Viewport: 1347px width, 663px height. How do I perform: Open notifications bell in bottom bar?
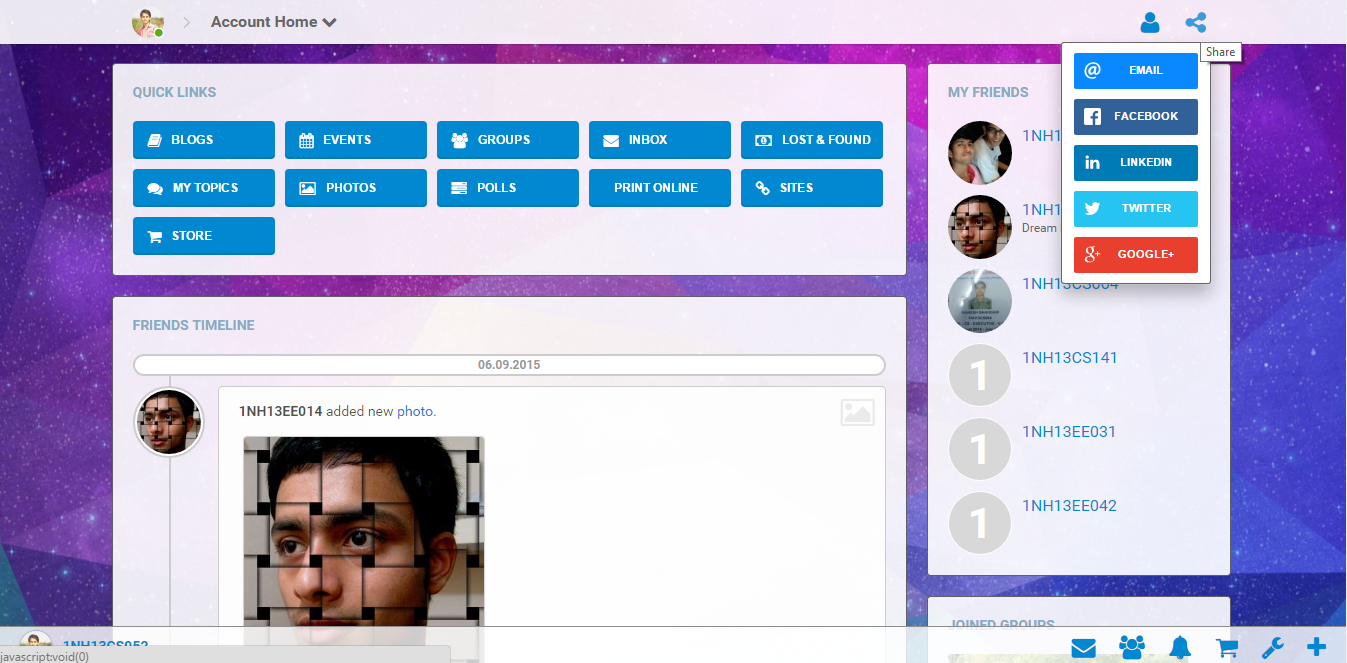click(x=1180, y=648)
